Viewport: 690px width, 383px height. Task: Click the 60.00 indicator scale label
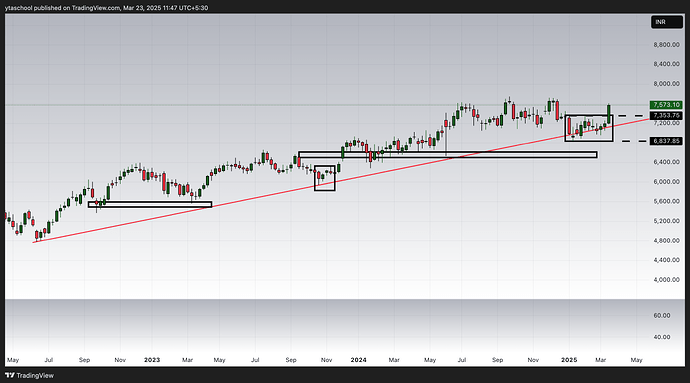(662, 315)
